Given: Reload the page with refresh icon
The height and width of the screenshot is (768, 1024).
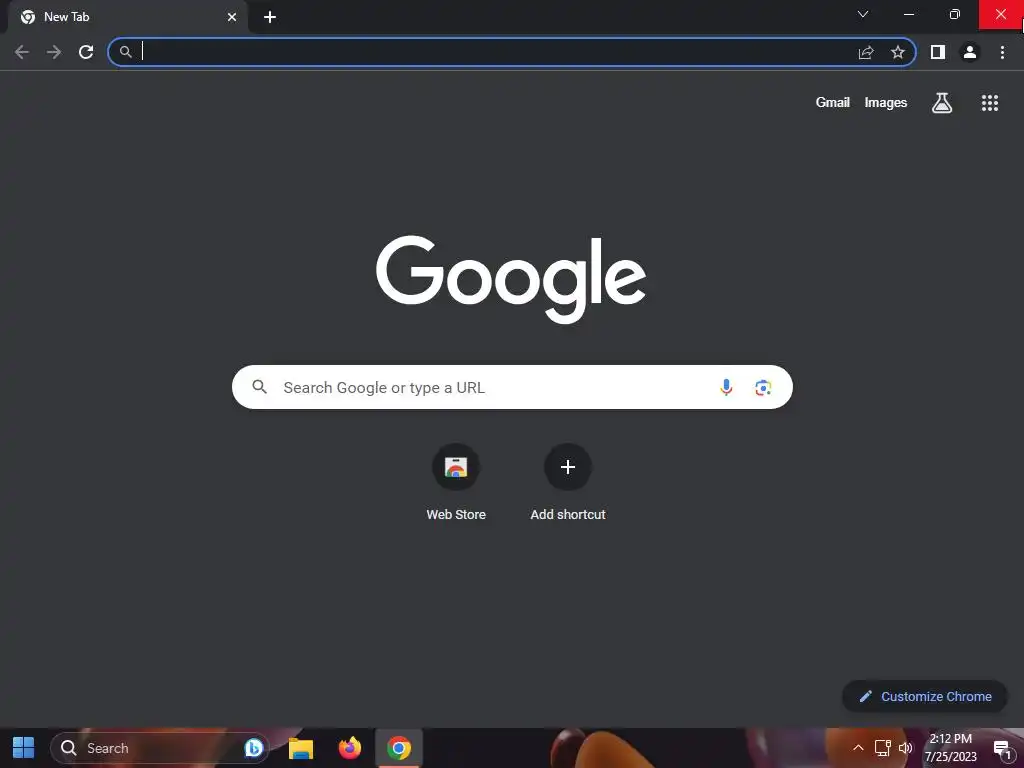Looking at the screenshot, I should coord(86,52).
